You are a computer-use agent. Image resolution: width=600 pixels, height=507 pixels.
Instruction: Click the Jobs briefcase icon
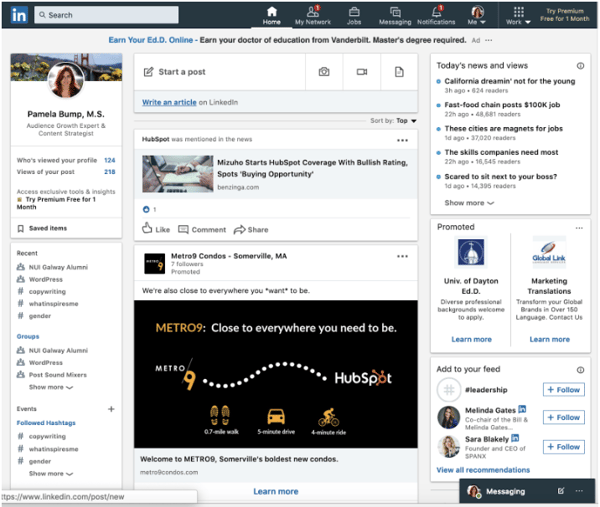(x=354, y=12)
